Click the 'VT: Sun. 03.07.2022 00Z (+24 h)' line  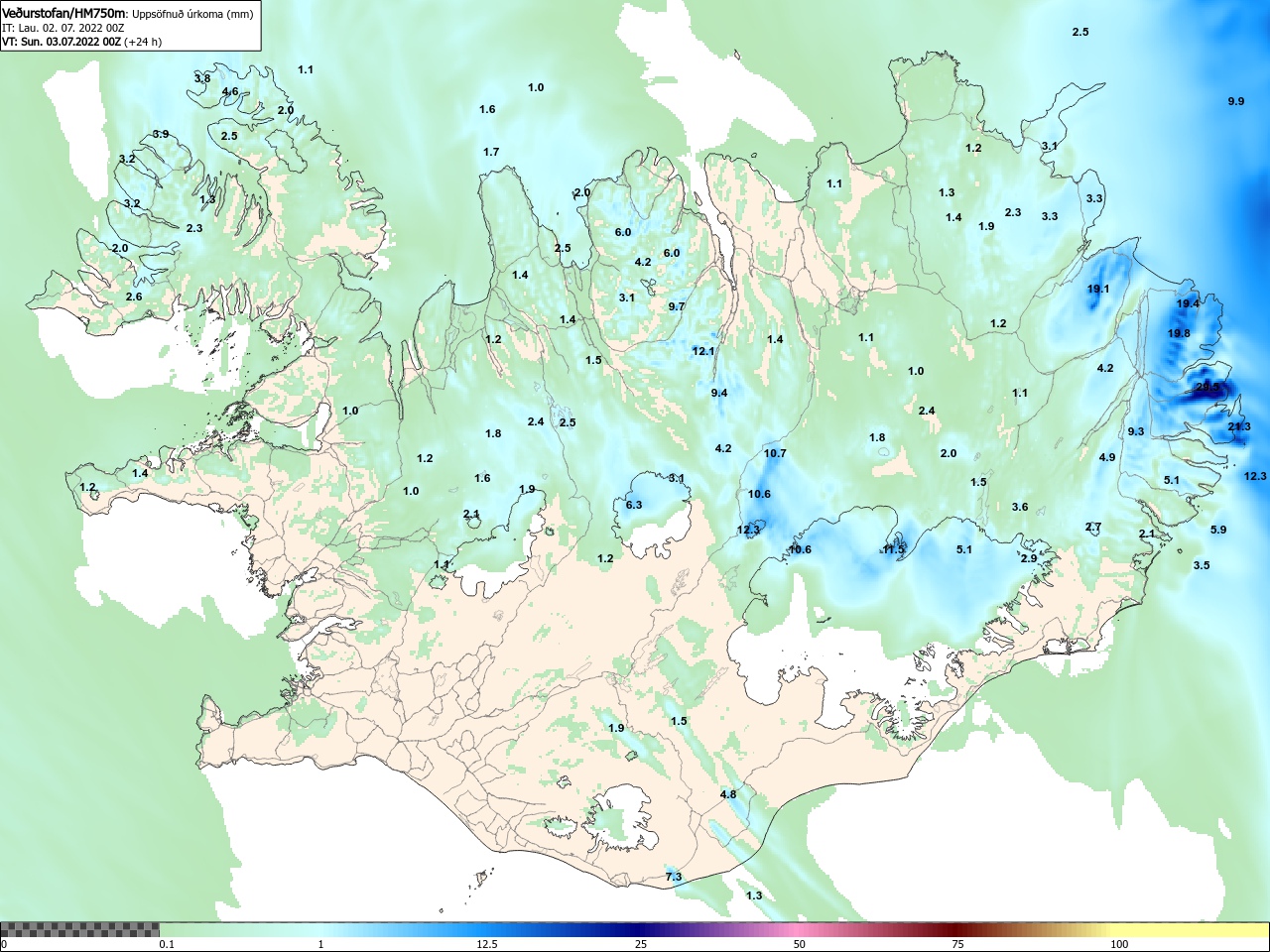click(x=81, y=42)
